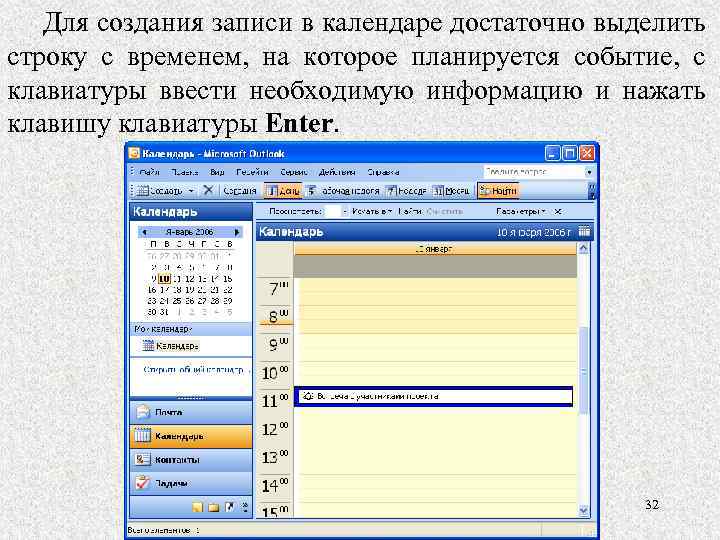
Task: Click the Просмотреть search field
Action: coord(332,211)
